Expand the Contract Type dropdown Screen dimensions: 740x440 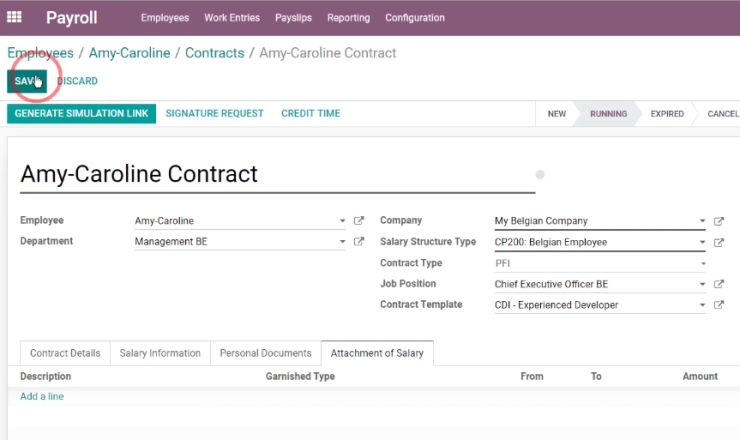click(600, 263)
